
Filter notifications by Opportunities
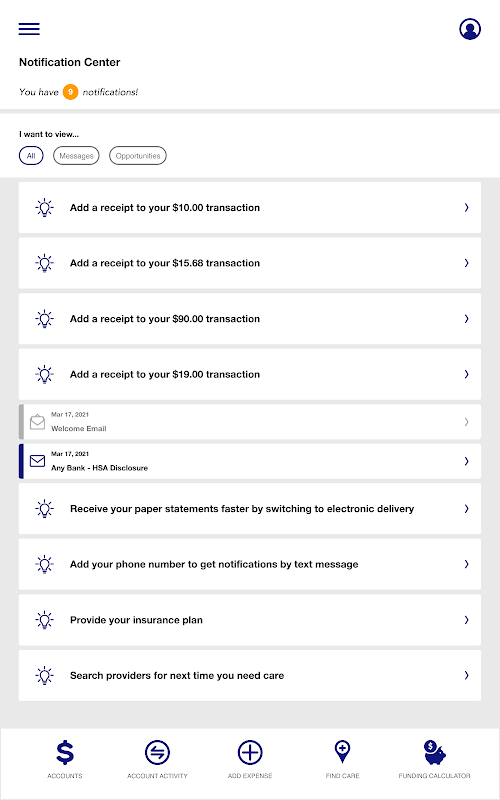138,156
